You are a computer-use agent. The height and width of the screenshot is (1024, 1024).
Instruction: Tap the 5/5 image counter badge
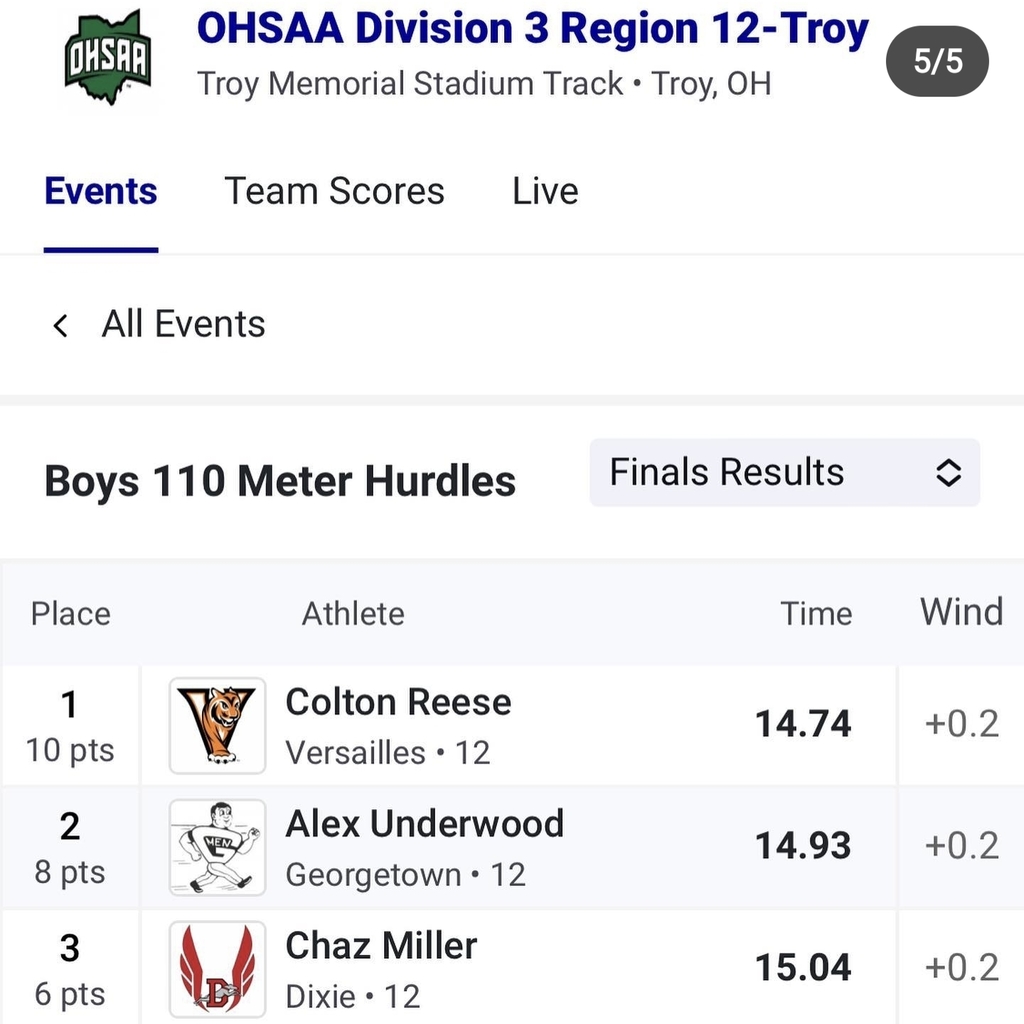tap(937, 61)
